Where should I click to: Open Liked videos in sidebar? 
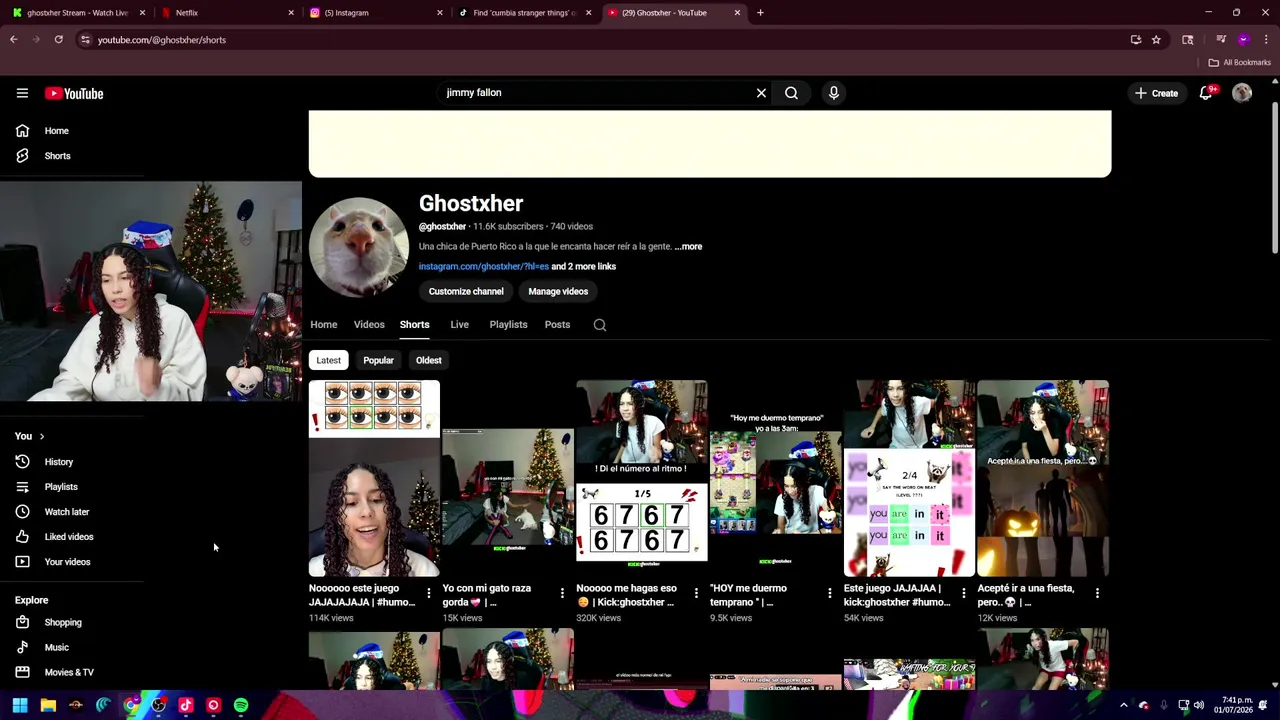click(x=68, y=537)
